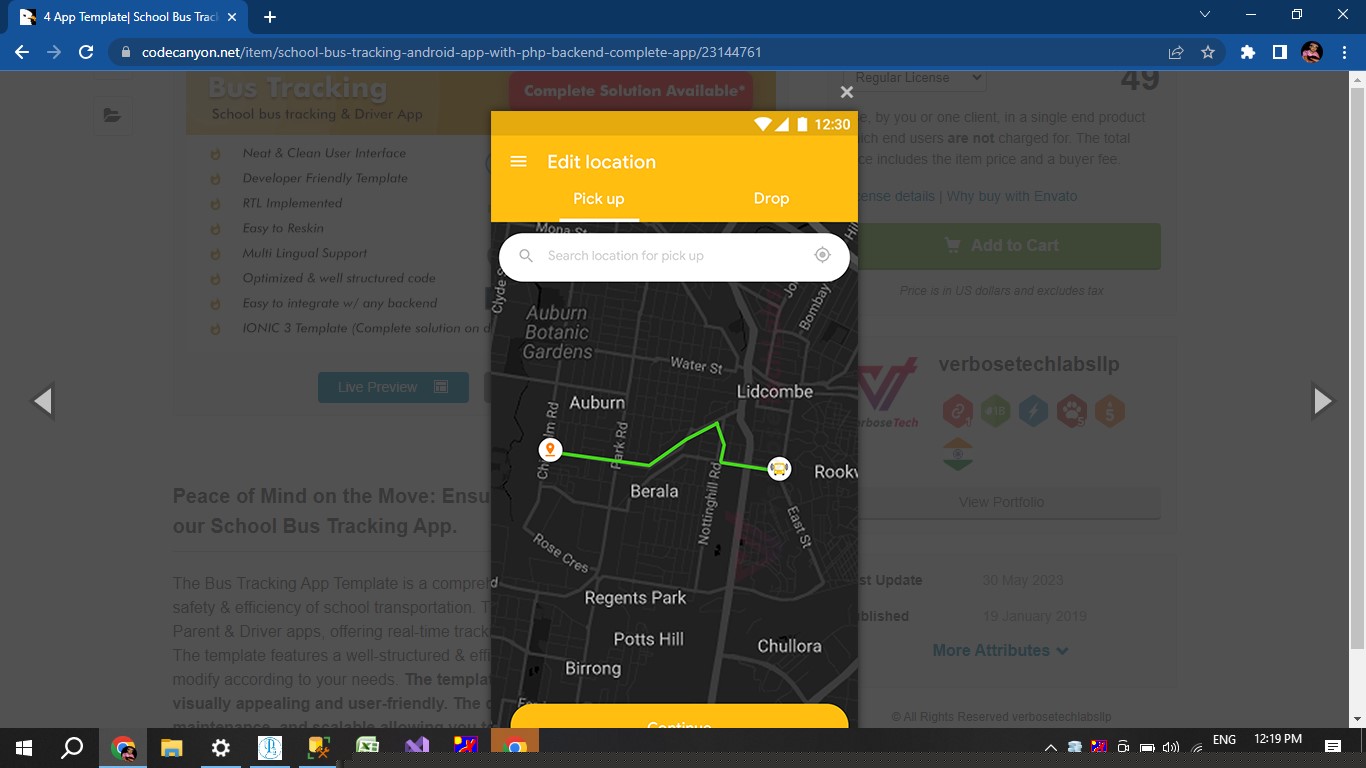Viewport: 1366px width, 768px height.
Task: Open File Explorer from the taskbar
Action: [172, 747]
